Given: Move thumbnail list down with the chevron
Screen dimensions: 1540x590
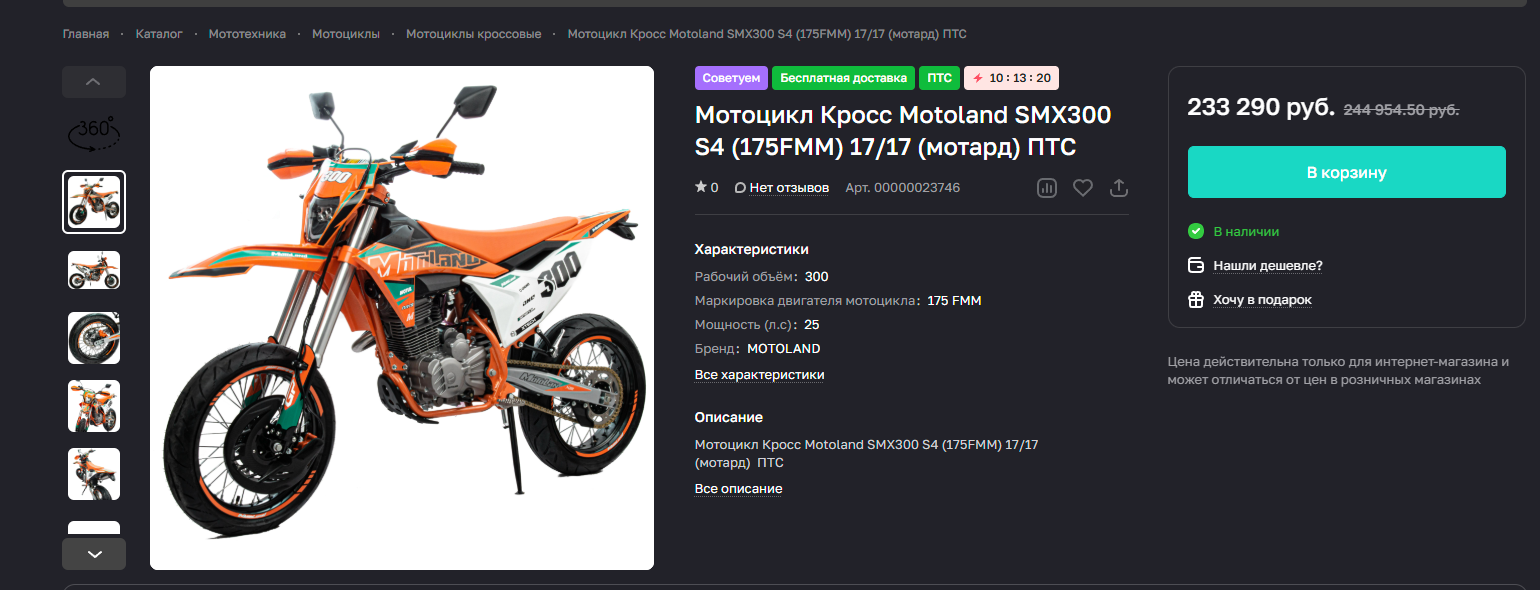Looking at the screenshot, I should click(94, 554).
